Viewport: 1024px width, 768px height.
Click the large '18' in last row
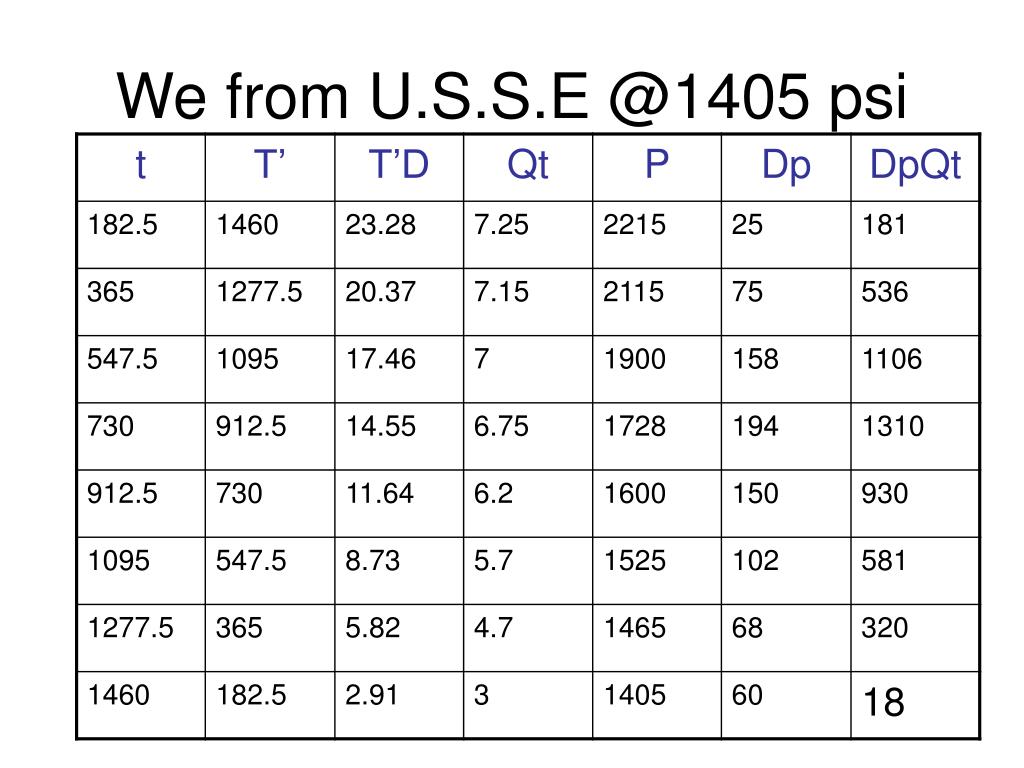click(884, 703)
